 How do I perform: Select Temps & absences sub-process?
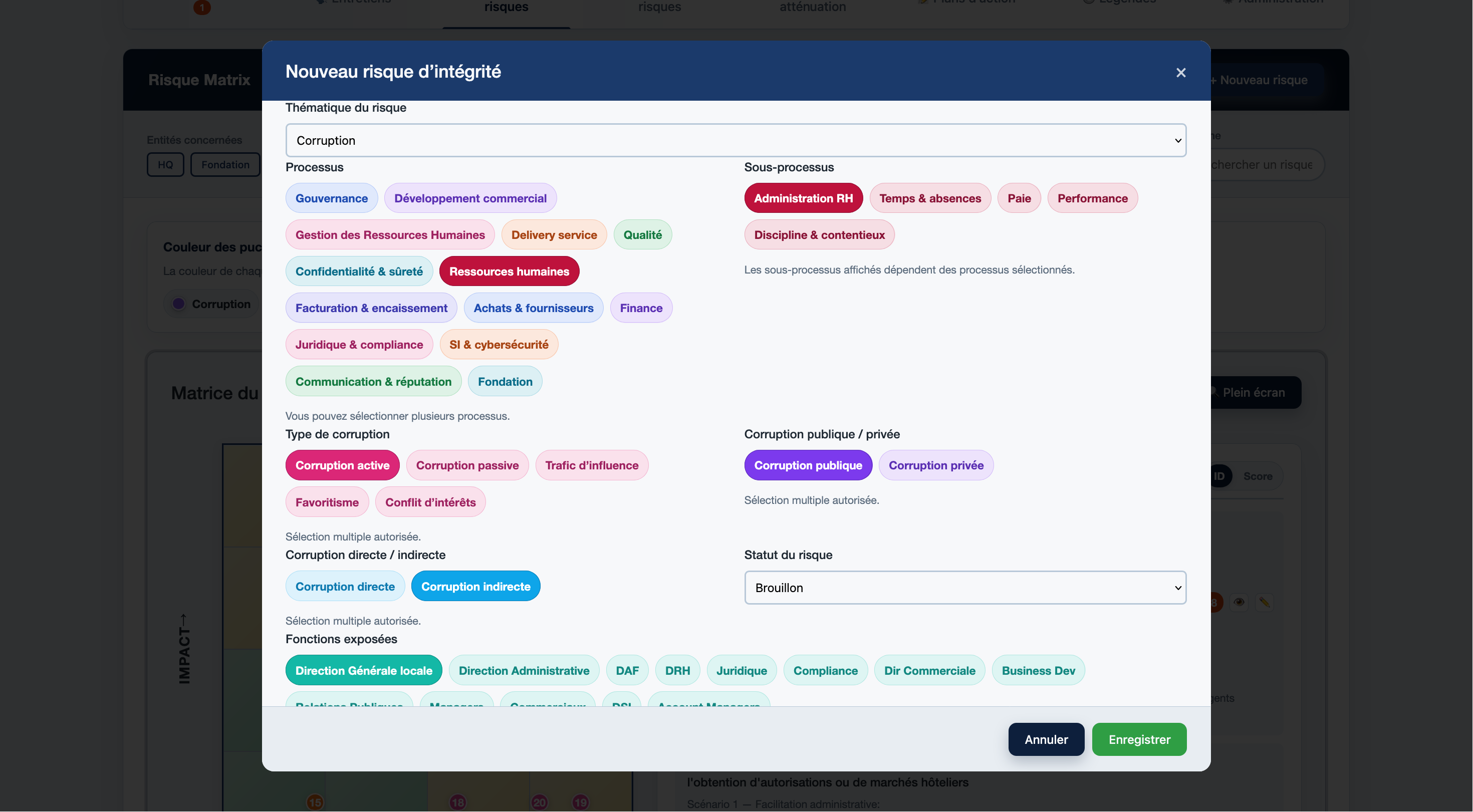[x=930, y=198]
